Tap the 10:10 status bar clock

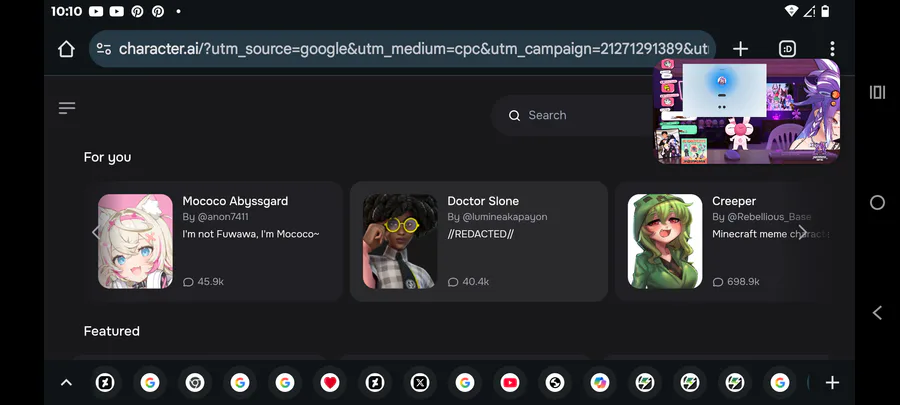pos(67,11)
